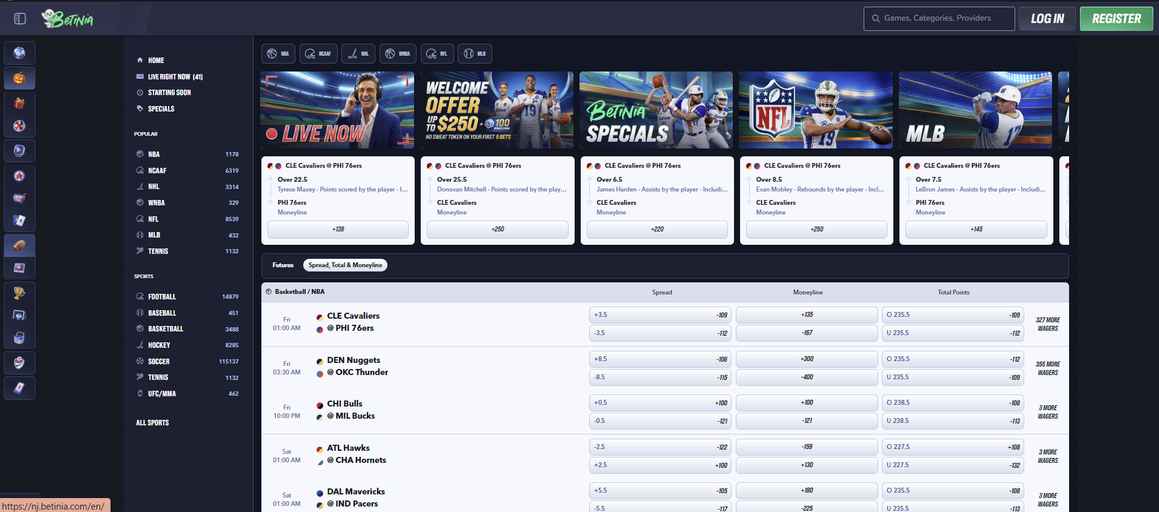This screenshot has width=1159, height=512.
Task: Open Soccer under Sports list
Action: [188, 361]
